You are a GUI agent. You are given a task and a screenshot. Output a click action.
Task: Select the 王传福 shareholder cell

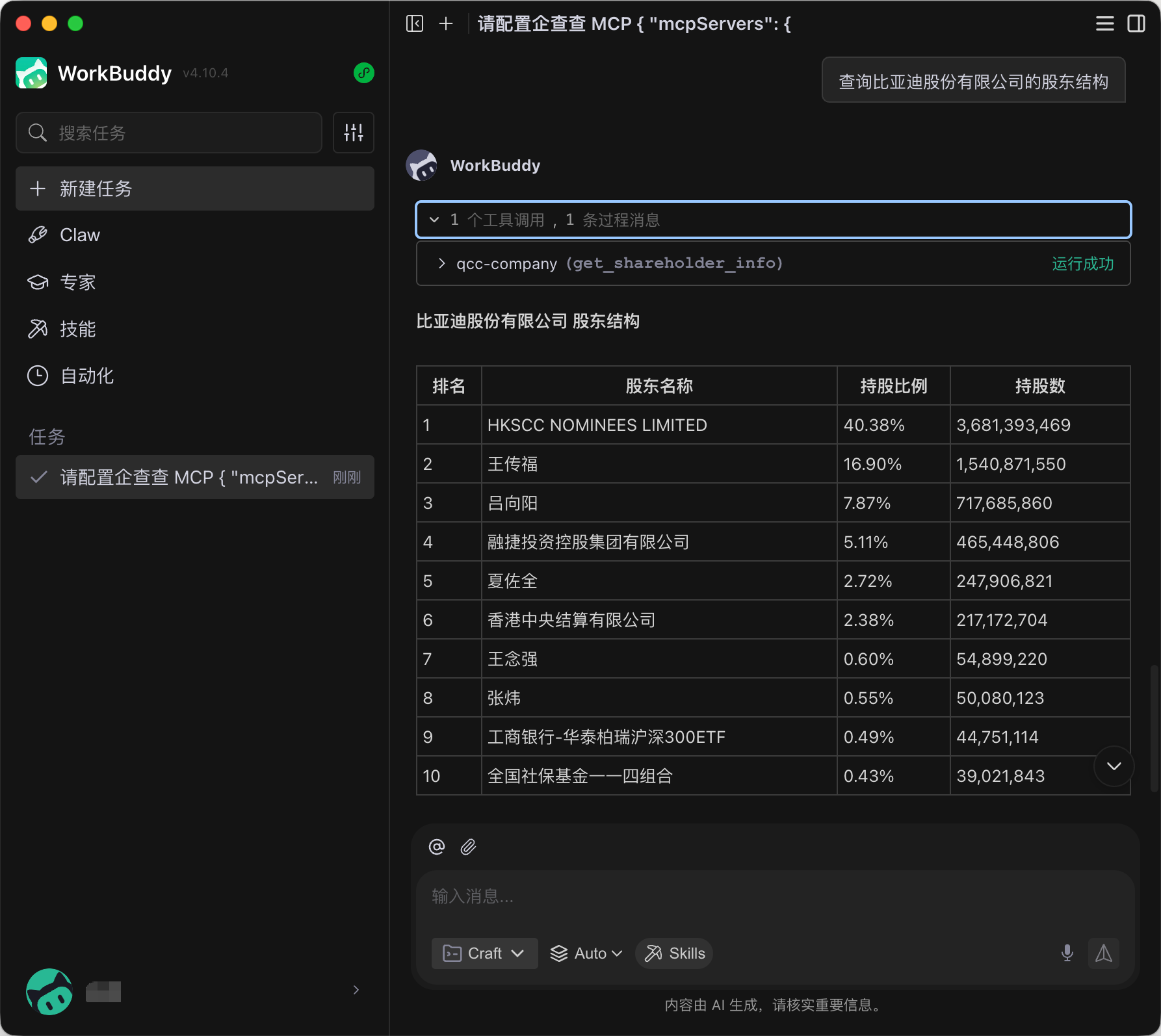[659, 464]
